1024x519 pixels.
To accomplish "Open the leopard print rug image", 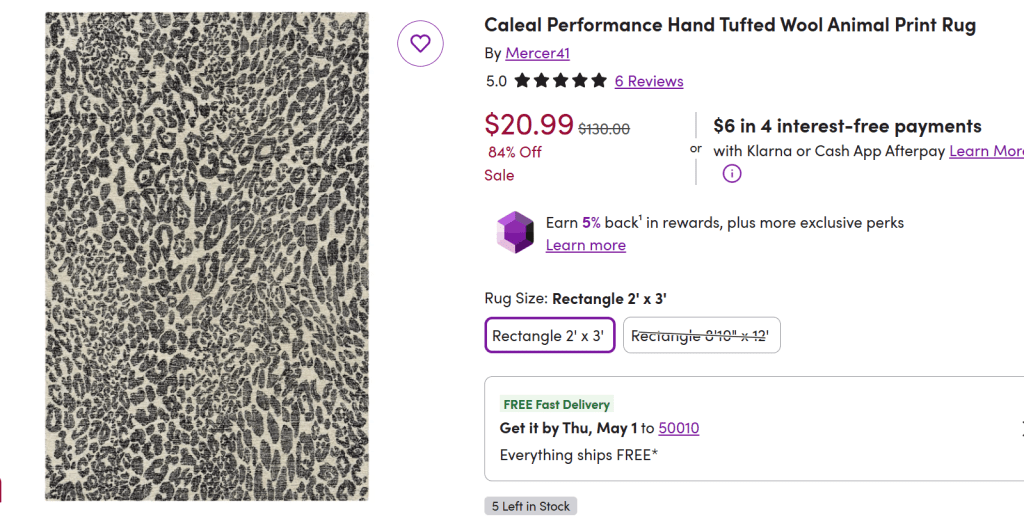I will pyautogui.click(x=206, y=256).
